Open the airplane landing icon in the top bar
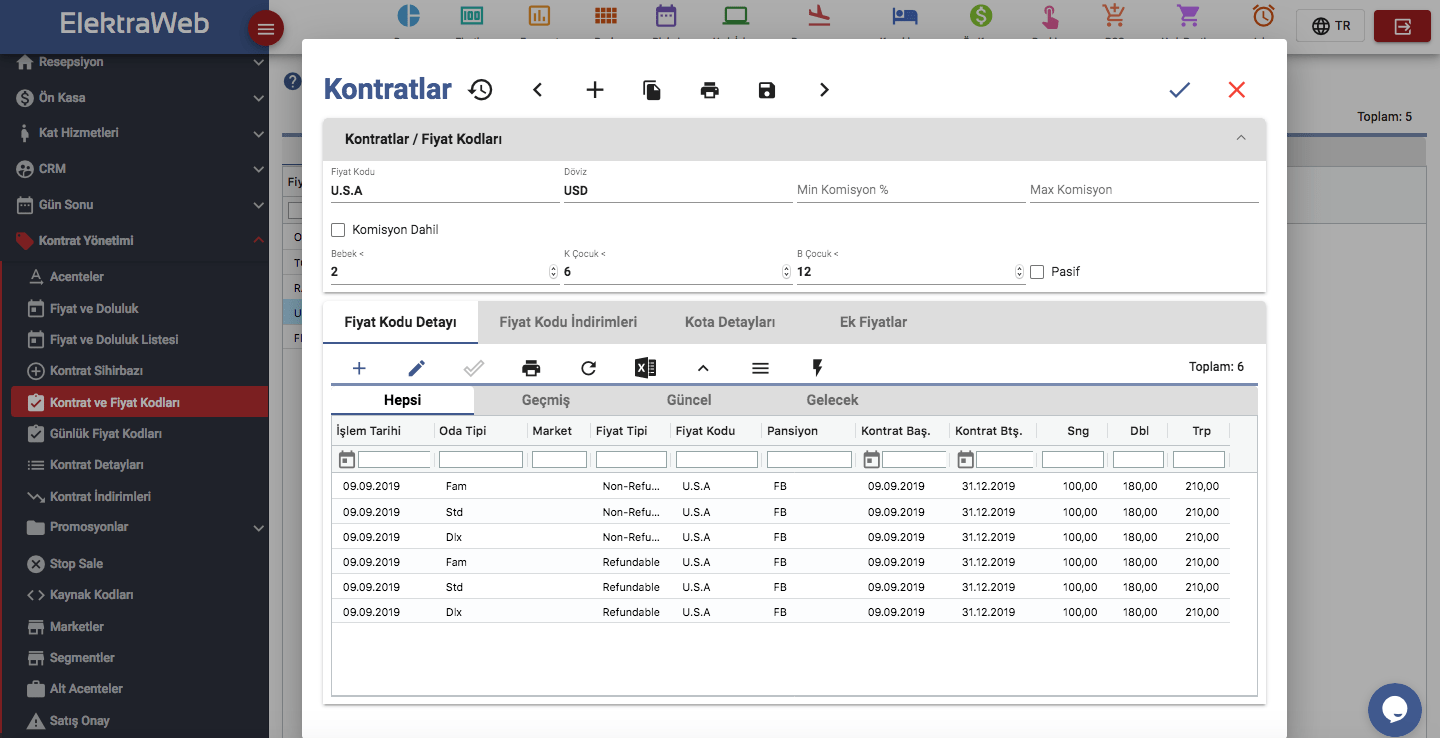 819,16
